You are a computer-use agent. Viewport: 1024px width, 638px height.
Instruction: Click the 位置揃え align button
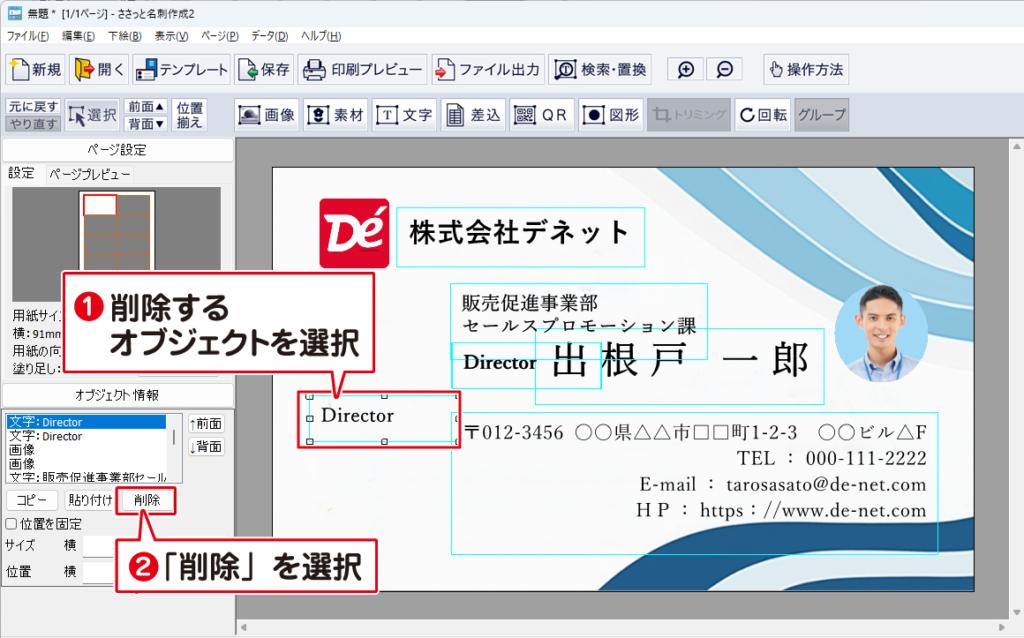189,115
